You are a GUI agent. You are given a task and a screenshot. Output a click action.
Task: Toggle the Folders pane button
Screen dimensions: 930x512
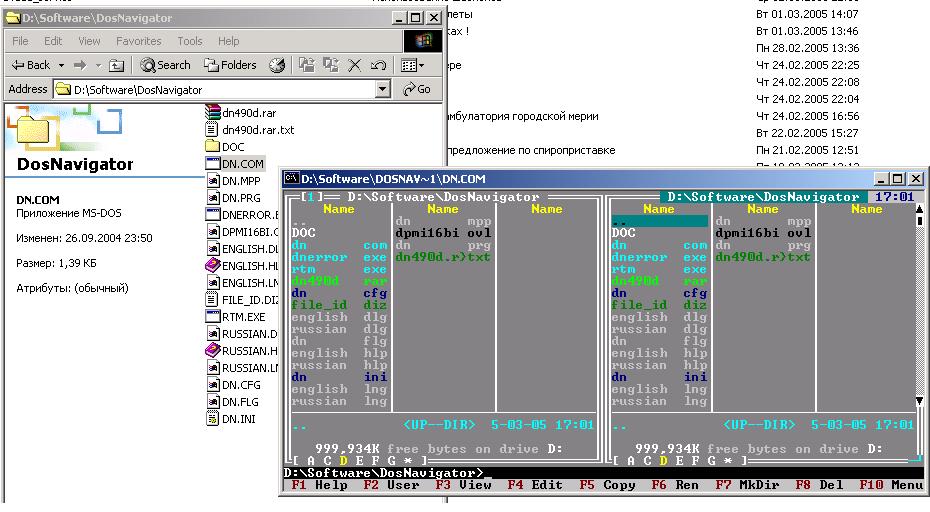coord(230,65)
